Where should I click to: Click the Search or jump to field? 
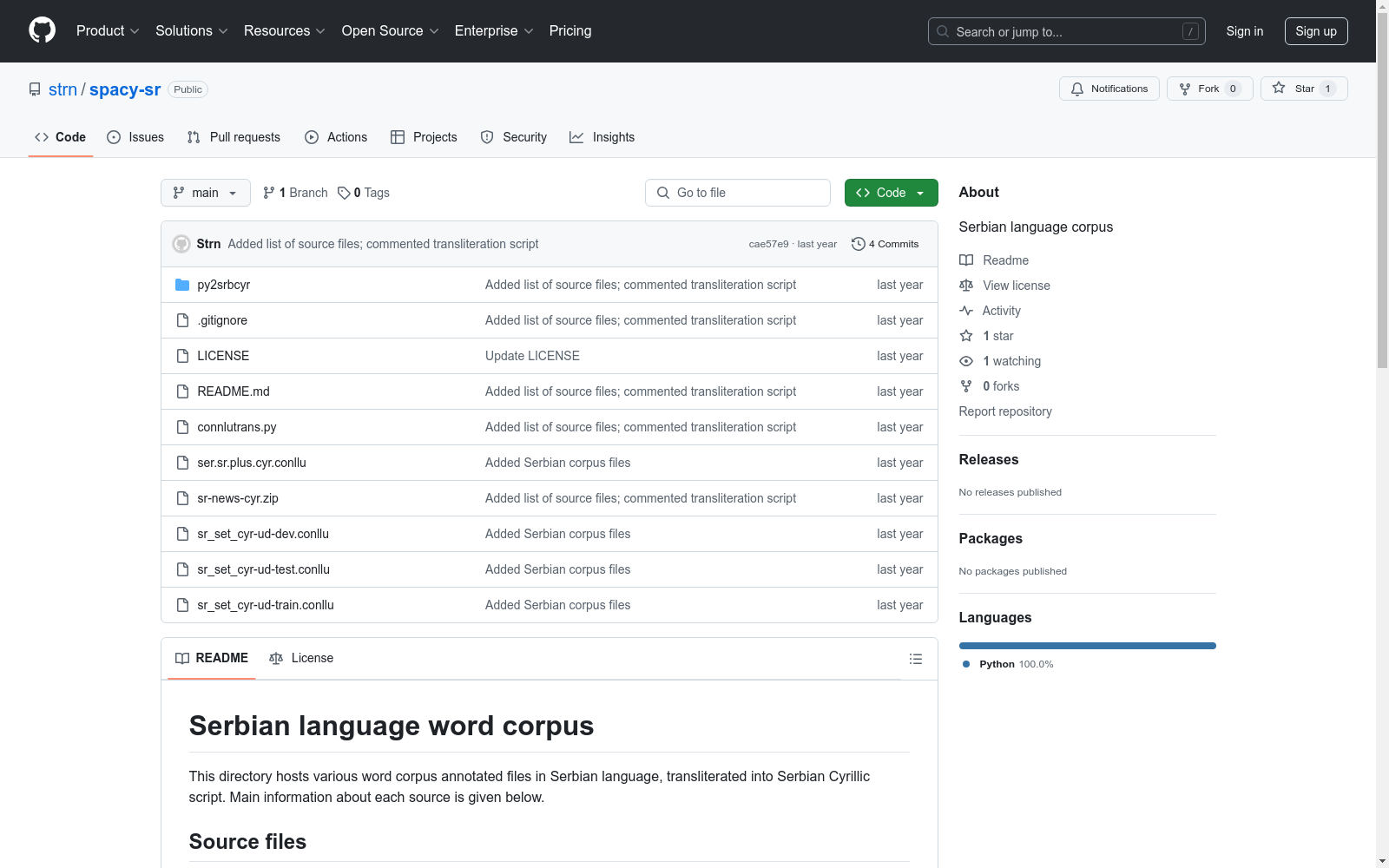[x=1067, y=31]
